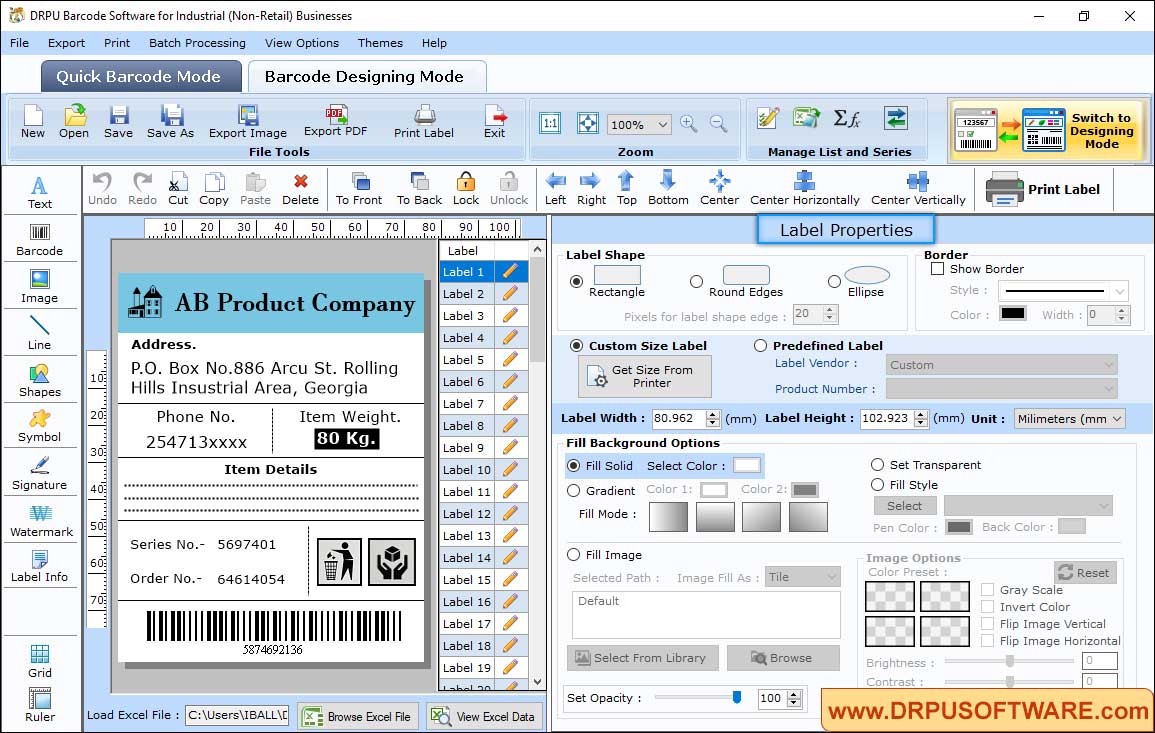Viewport: 1155px width, 733px height.
Task: Click the Set Opacity slider handle
Action: (x=737, y=697)
